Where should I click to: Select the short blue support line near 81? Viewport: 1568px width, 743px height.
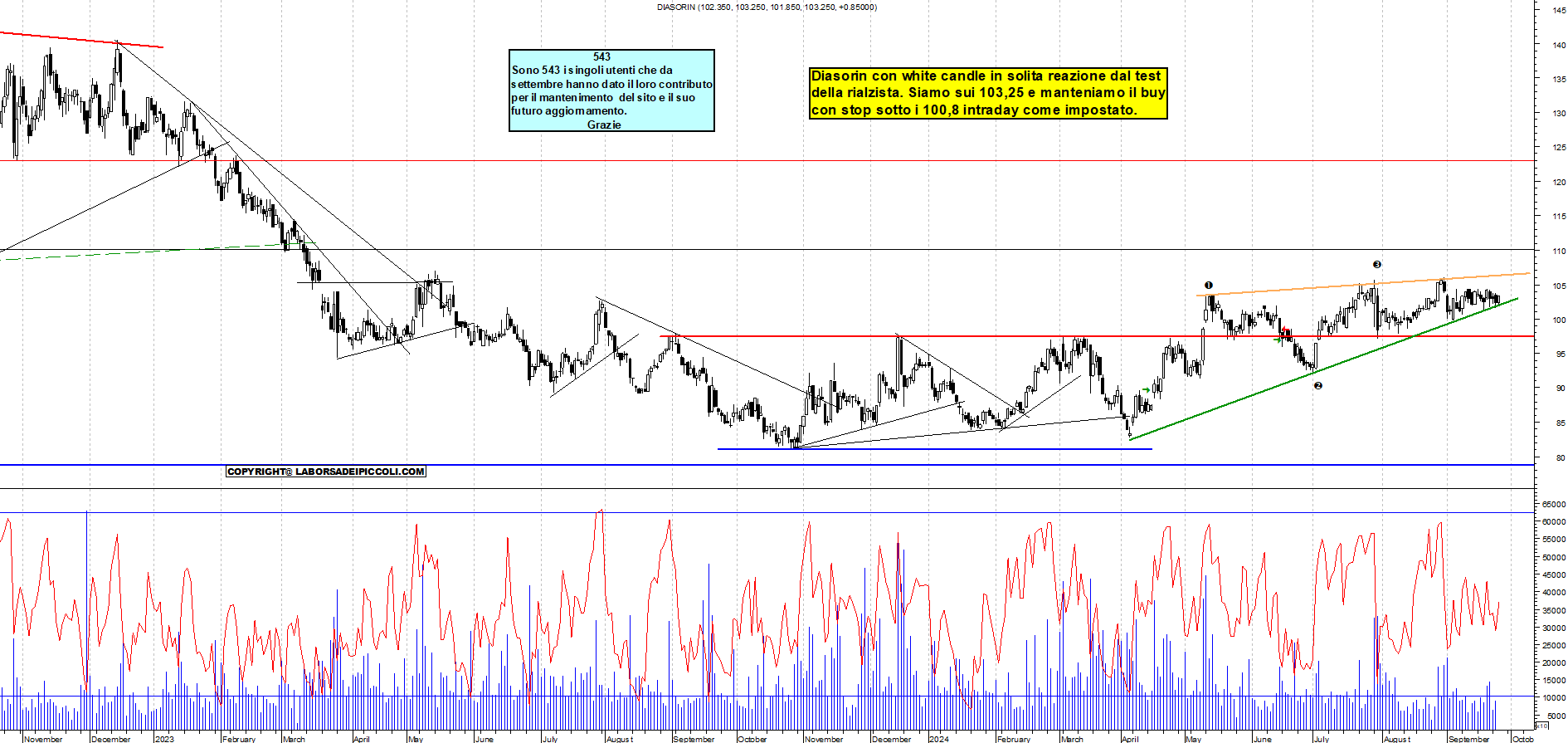click(x=935, y=449)
